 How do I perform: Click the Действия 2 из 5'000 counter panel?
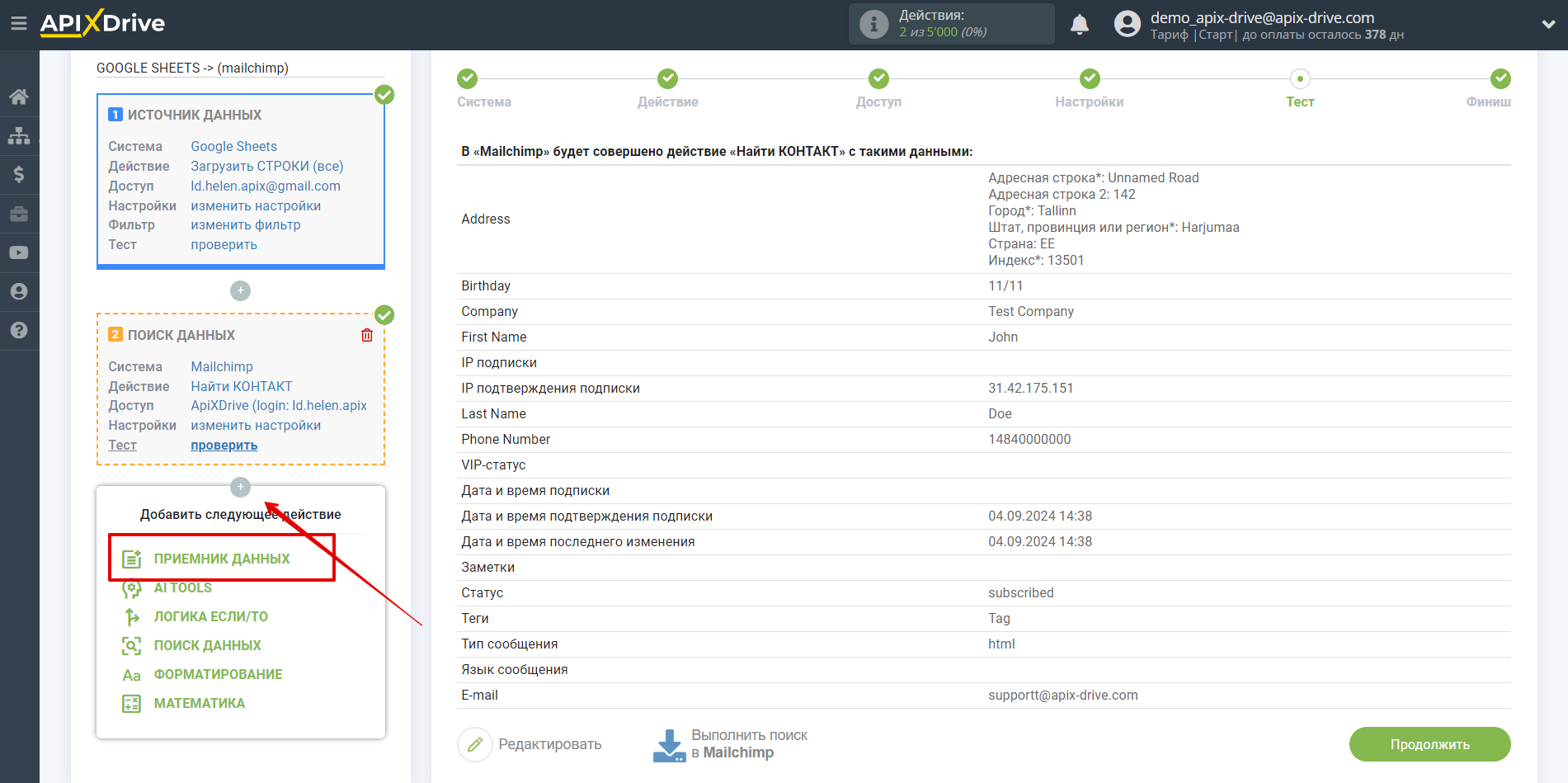(952, 24)
